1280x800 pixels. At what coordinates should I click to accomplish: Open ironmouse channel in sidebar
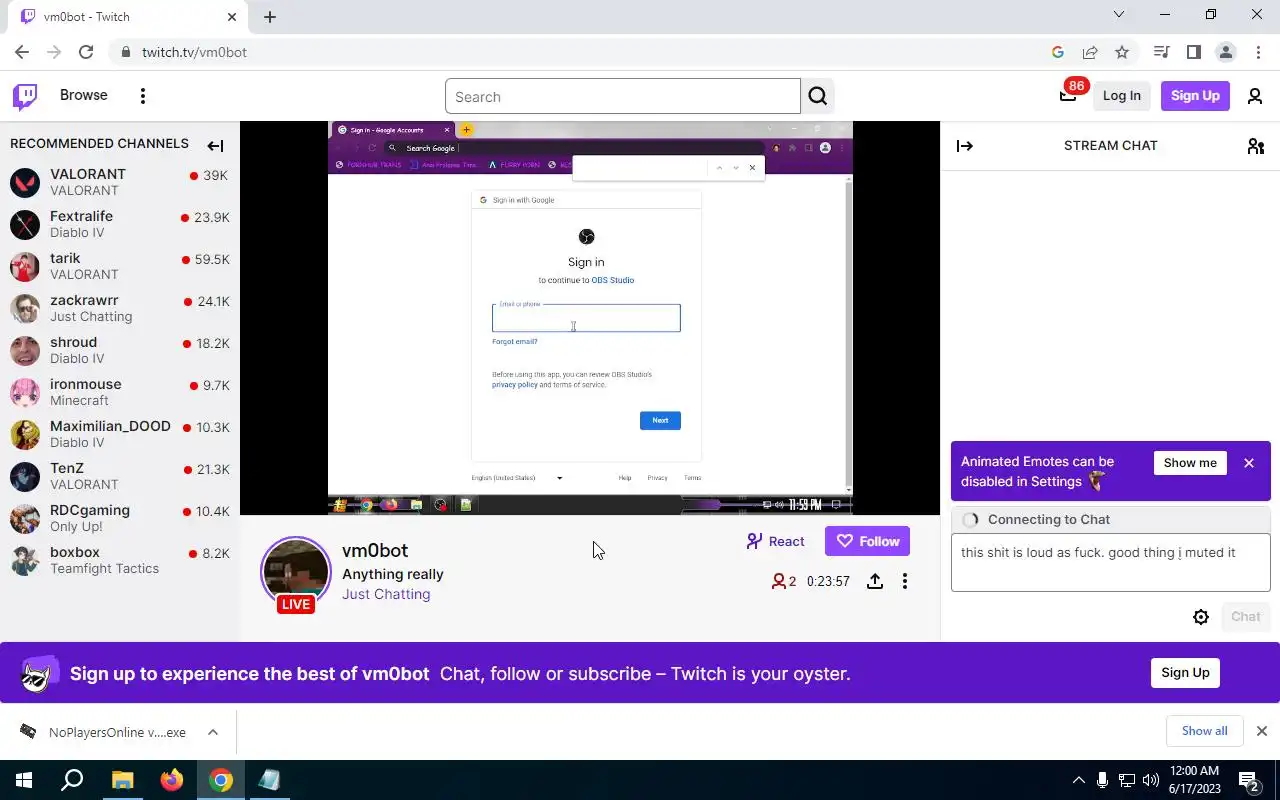point(120,392)
